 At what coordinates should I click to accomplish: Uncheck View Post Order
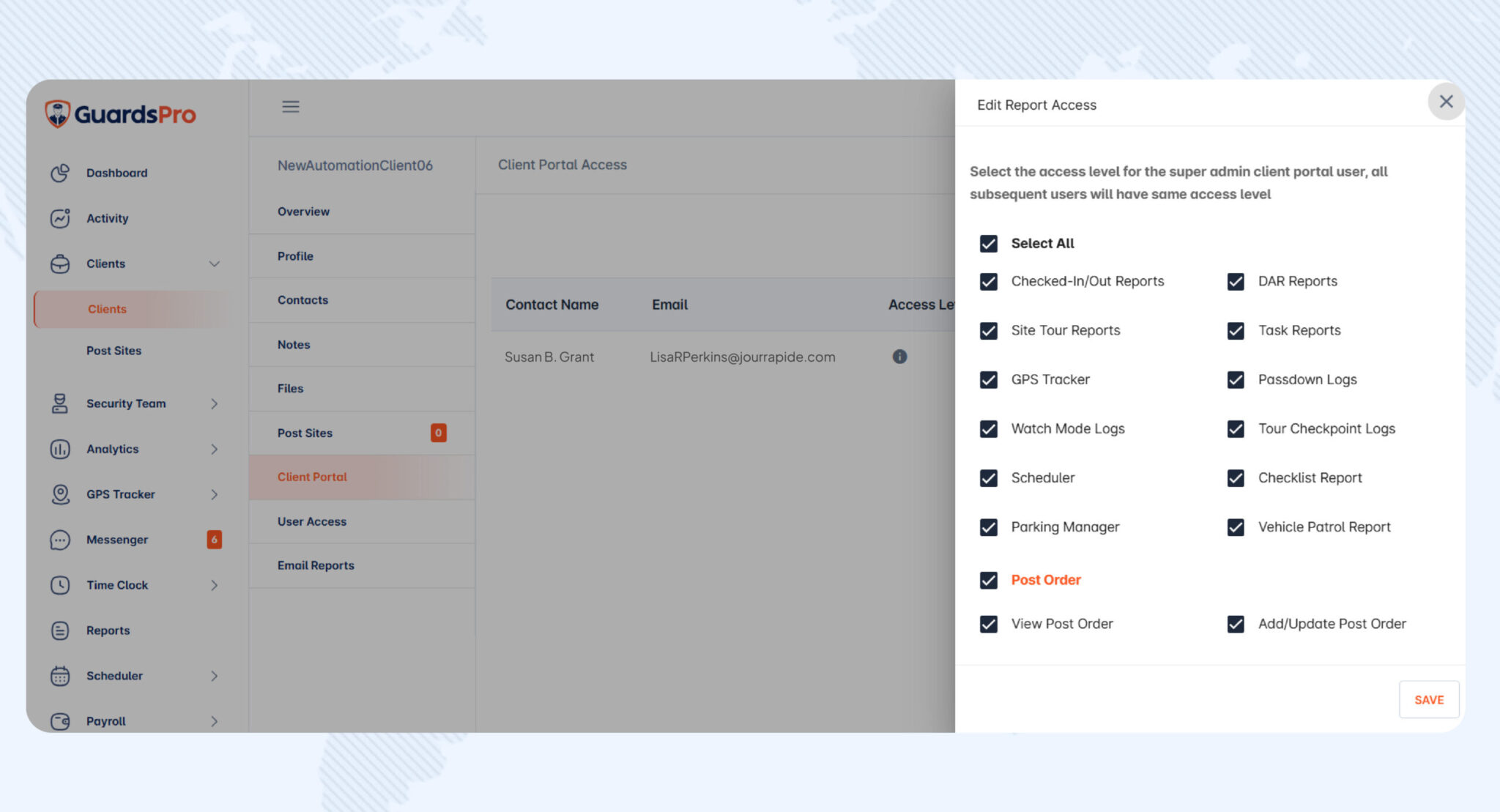tap(989, 624)
